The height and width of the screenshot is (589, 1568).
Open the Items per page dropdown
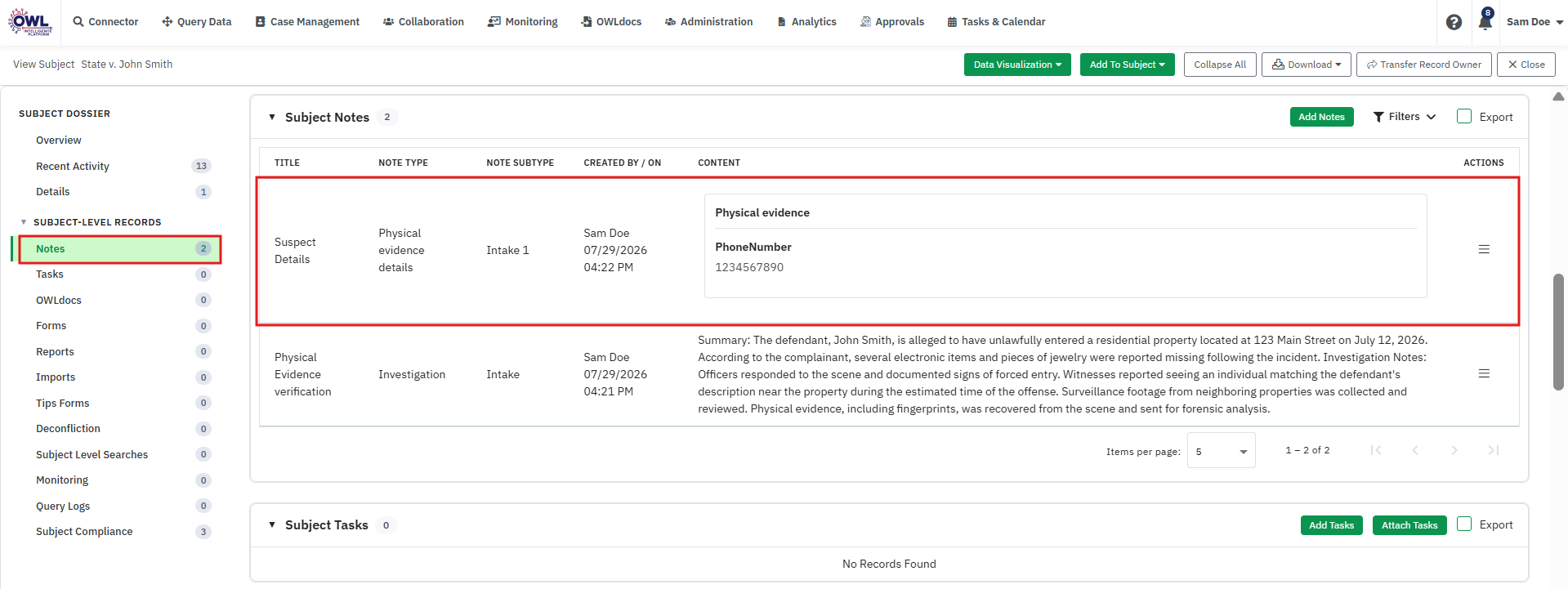(x=1221, y=451)
